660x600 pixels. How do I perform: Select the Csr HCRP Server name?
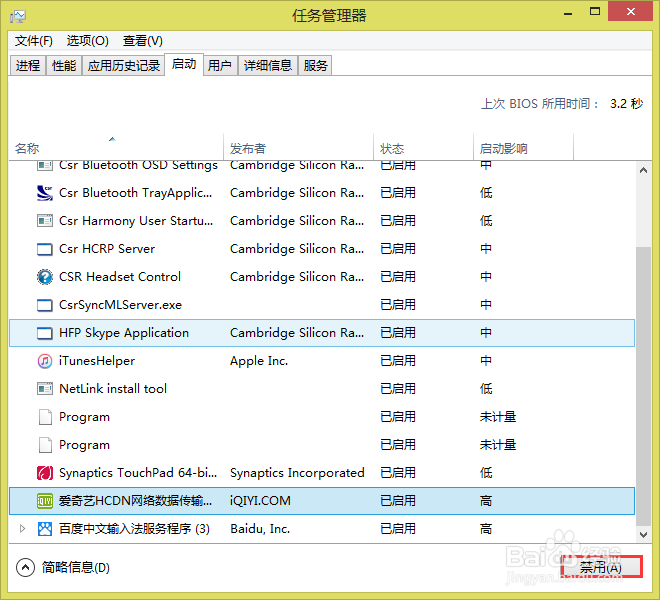pyautogui.click(x=107, y=249)
